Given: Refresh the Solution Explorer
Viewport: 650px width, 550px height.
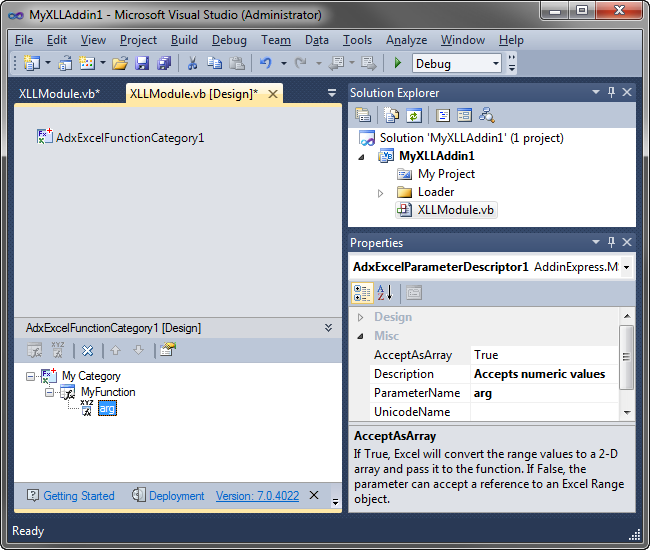Looking at the screenshot, I should point(413,115).
